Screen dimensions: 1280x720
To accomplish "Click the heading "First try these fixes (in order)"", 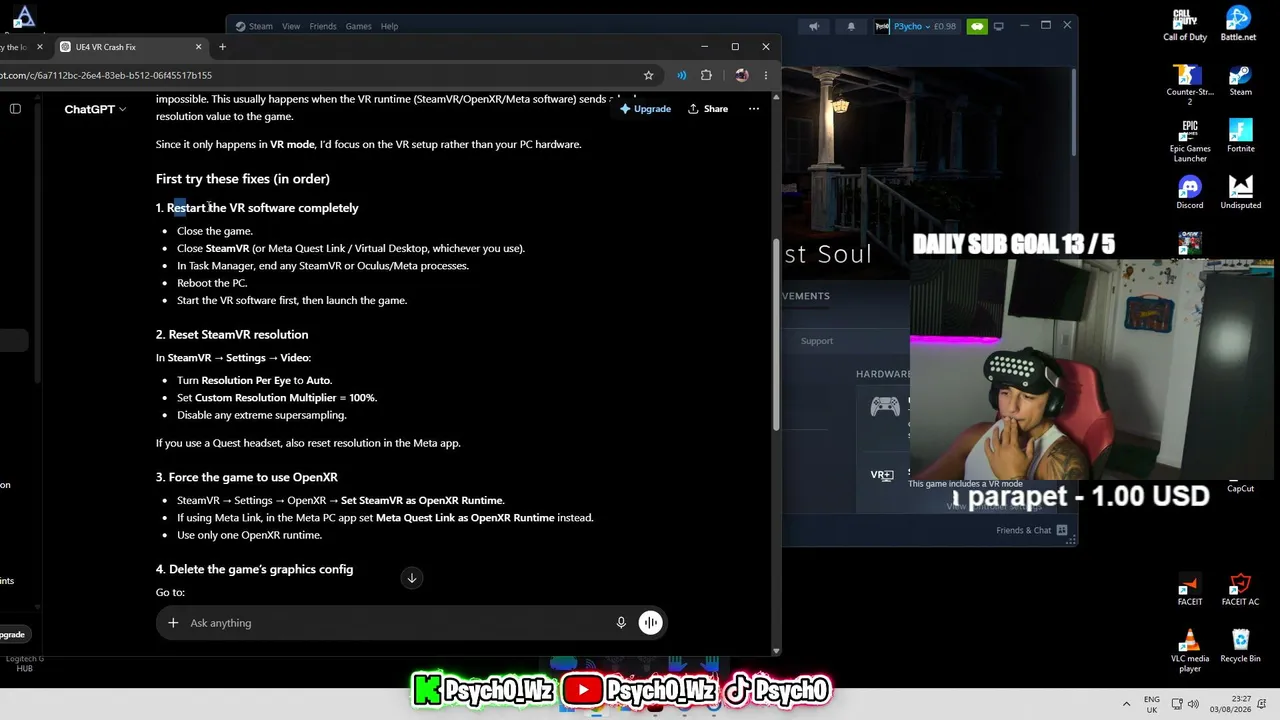I will coord(243,179).
